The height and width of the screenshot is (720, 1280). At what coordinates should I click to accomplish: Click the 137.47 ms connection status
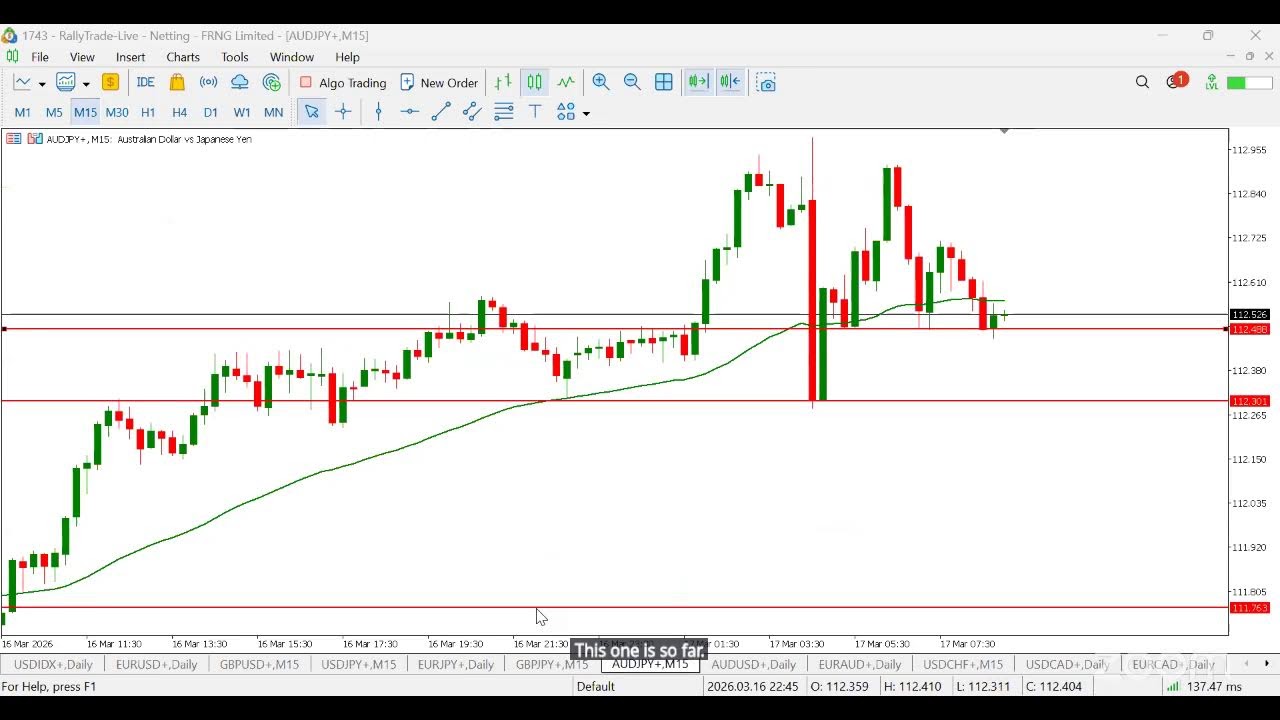1204,686
